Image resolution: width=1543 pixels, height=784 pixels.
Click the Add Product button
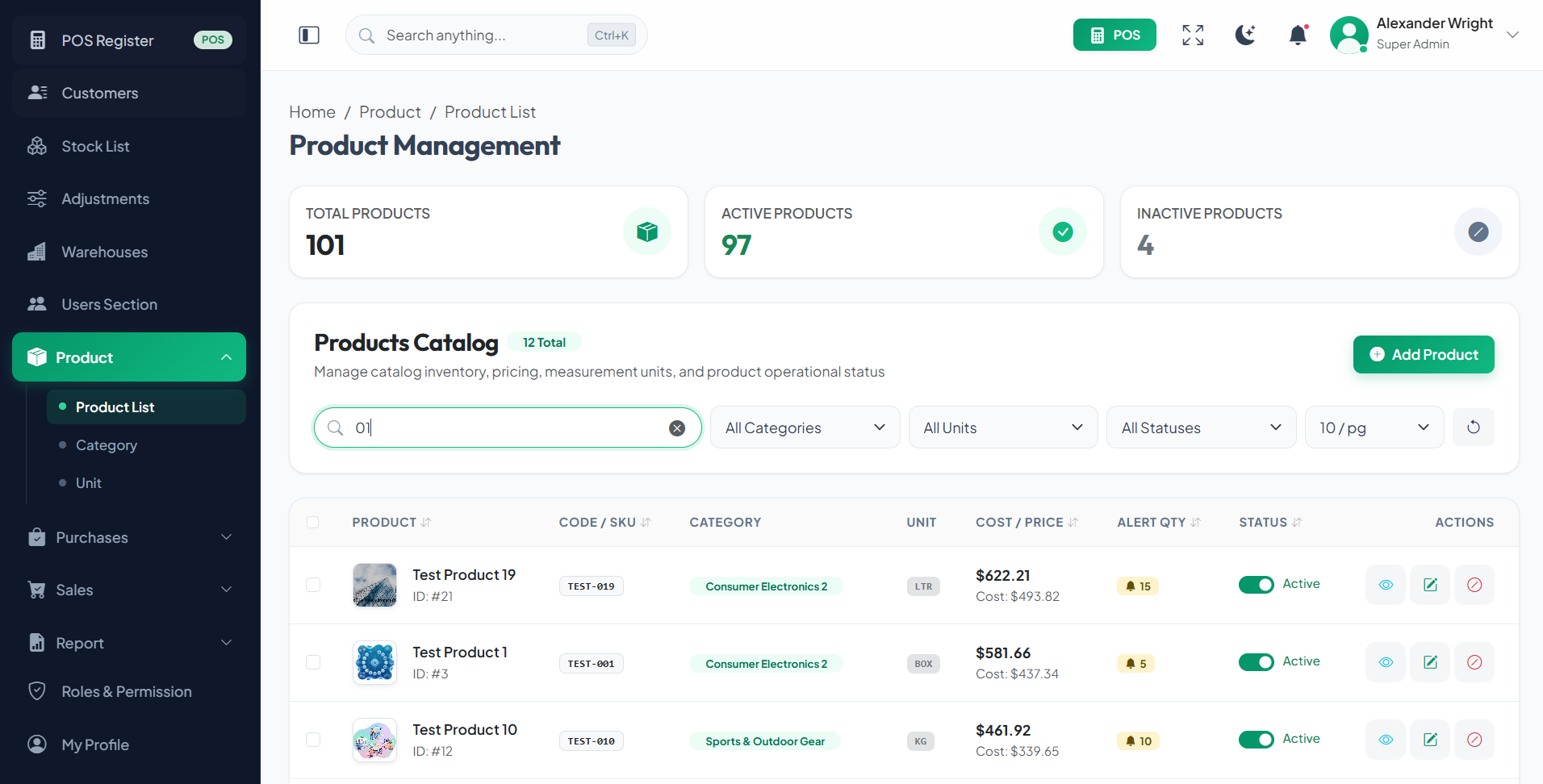tap(1424, 354)
